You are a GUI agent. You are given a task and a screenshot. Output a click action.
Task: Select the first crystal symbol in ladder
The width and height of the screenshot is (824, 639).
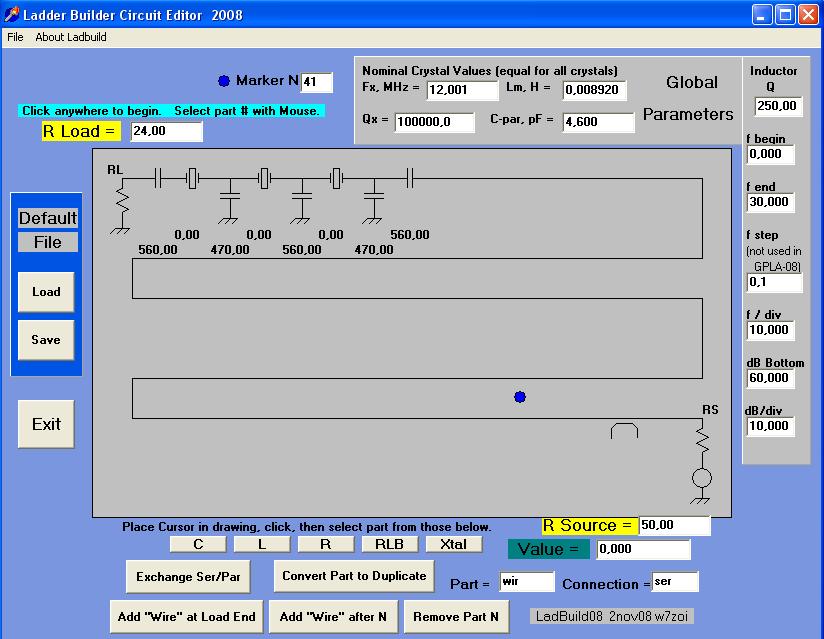193,179
